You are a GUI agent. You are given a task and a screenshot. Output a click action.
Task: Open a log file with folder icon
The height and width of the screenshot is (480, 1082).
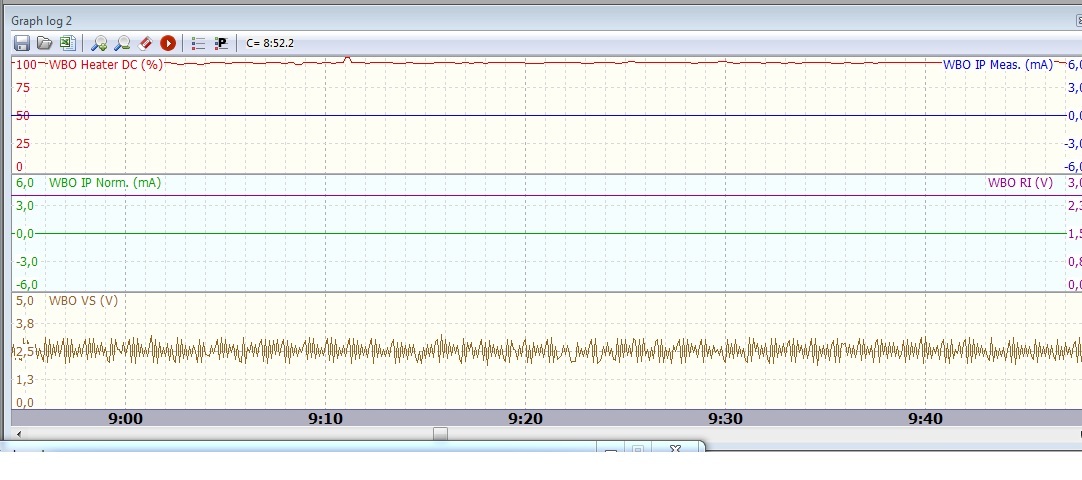point(44,43)
